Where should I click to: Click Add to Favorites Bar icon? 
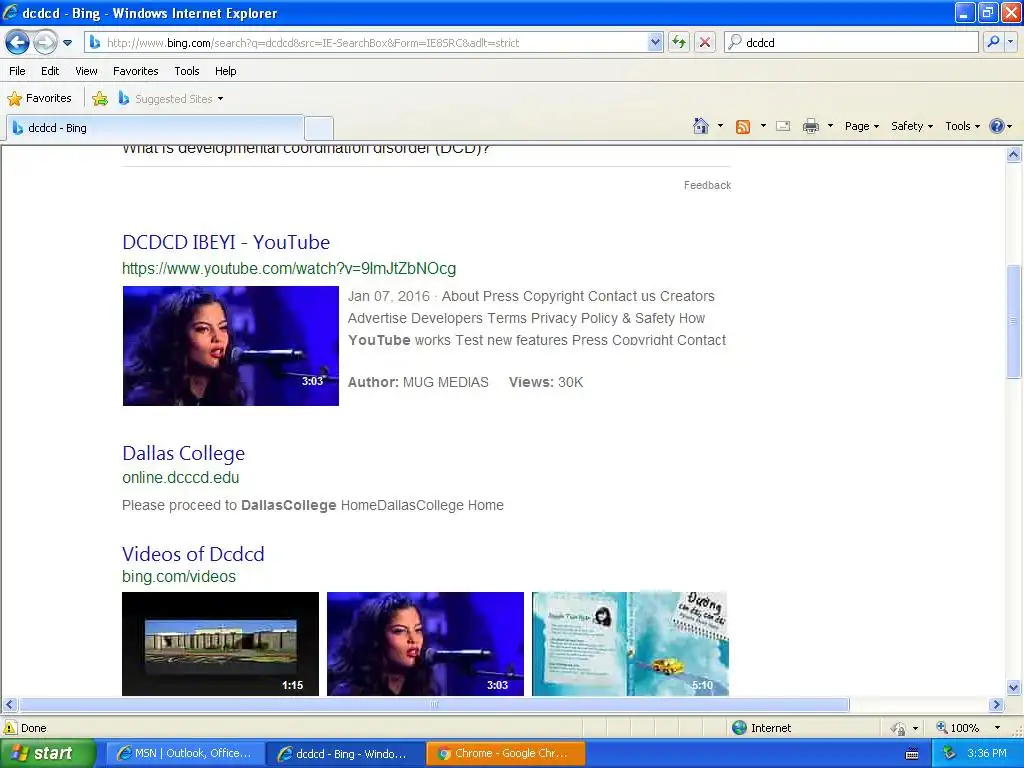point(100,99)
